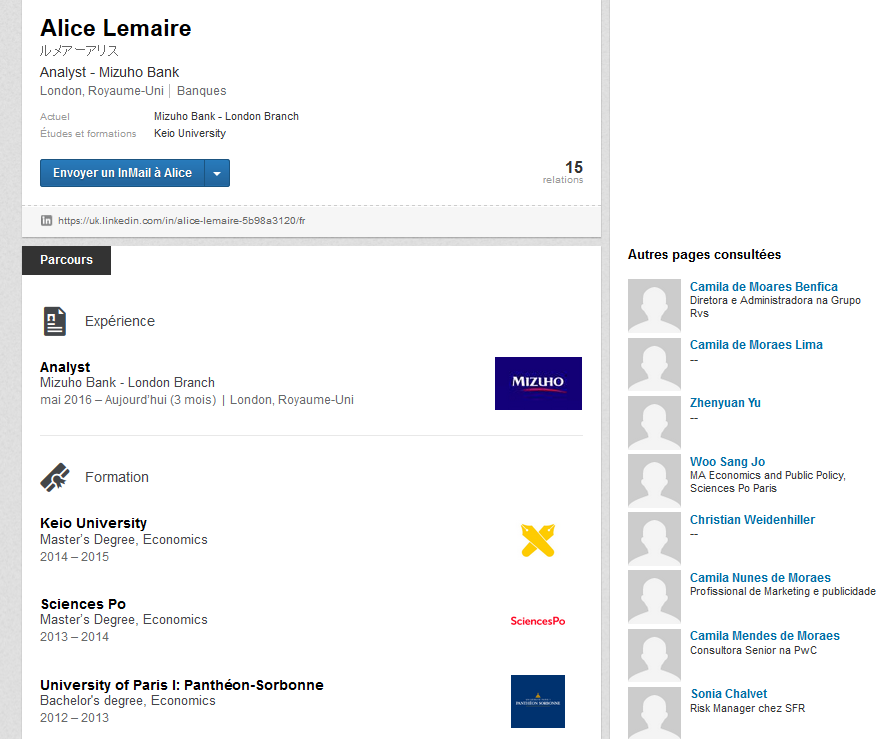
Task: Visit Christian Weidenhiller's profile
Action: (752, 520)
